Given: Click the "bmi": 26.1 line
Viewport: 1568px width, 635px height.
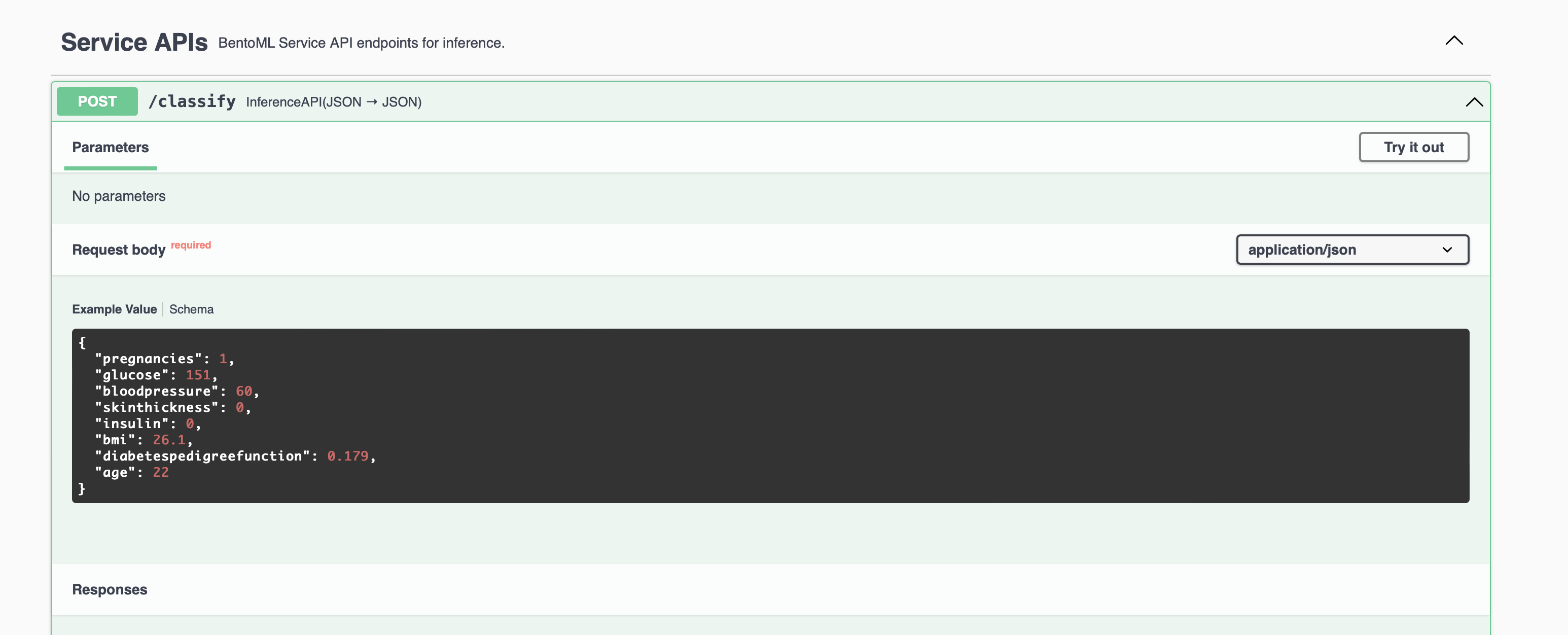Looking at the screenshot, I should click(144, 440).
